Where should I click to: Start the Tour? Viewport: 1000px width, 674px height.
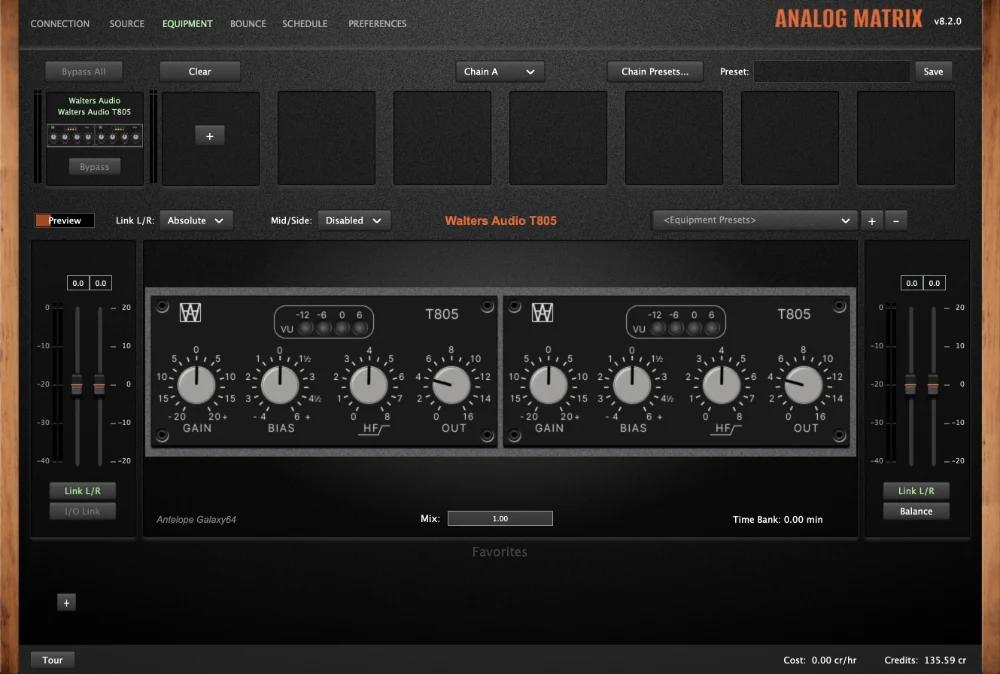tap(52, 660)
